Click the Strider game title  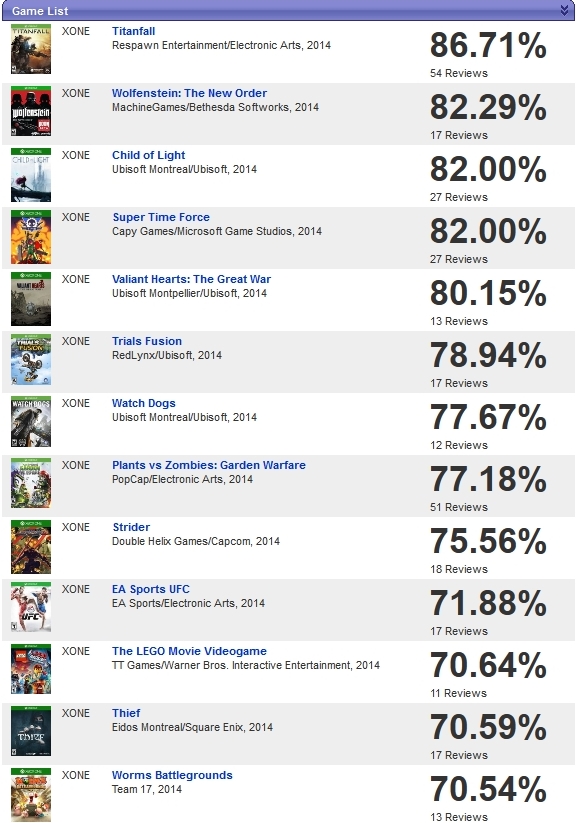point(131,527)
